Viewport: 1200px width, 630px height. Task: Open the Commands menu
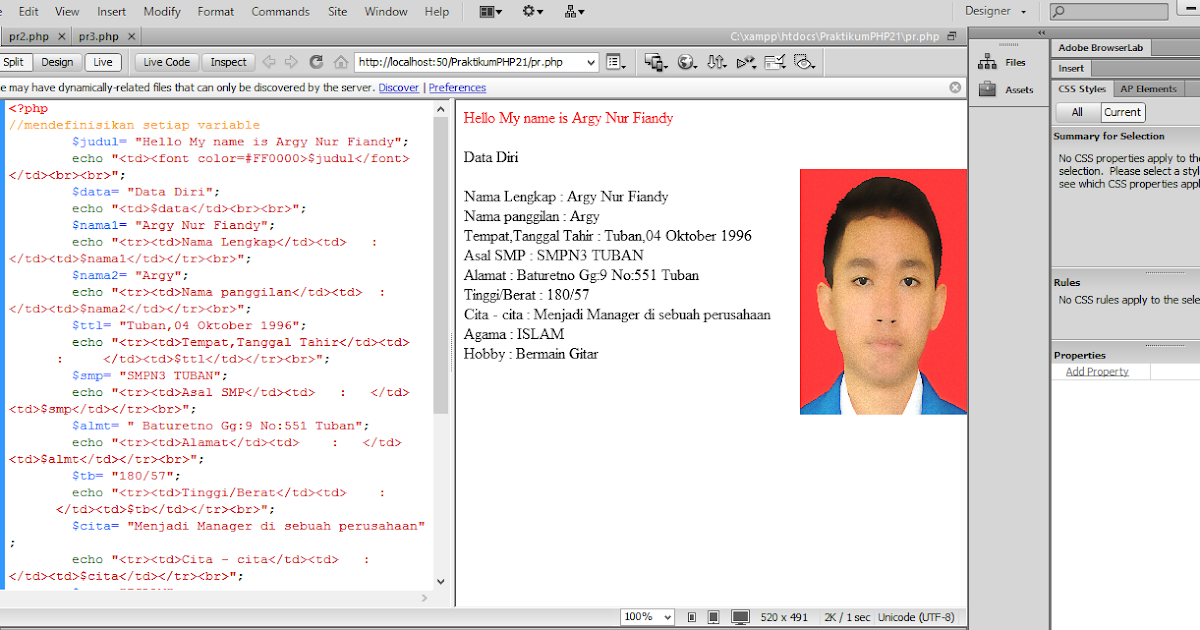pyautogui.click(x=281, y=12)
